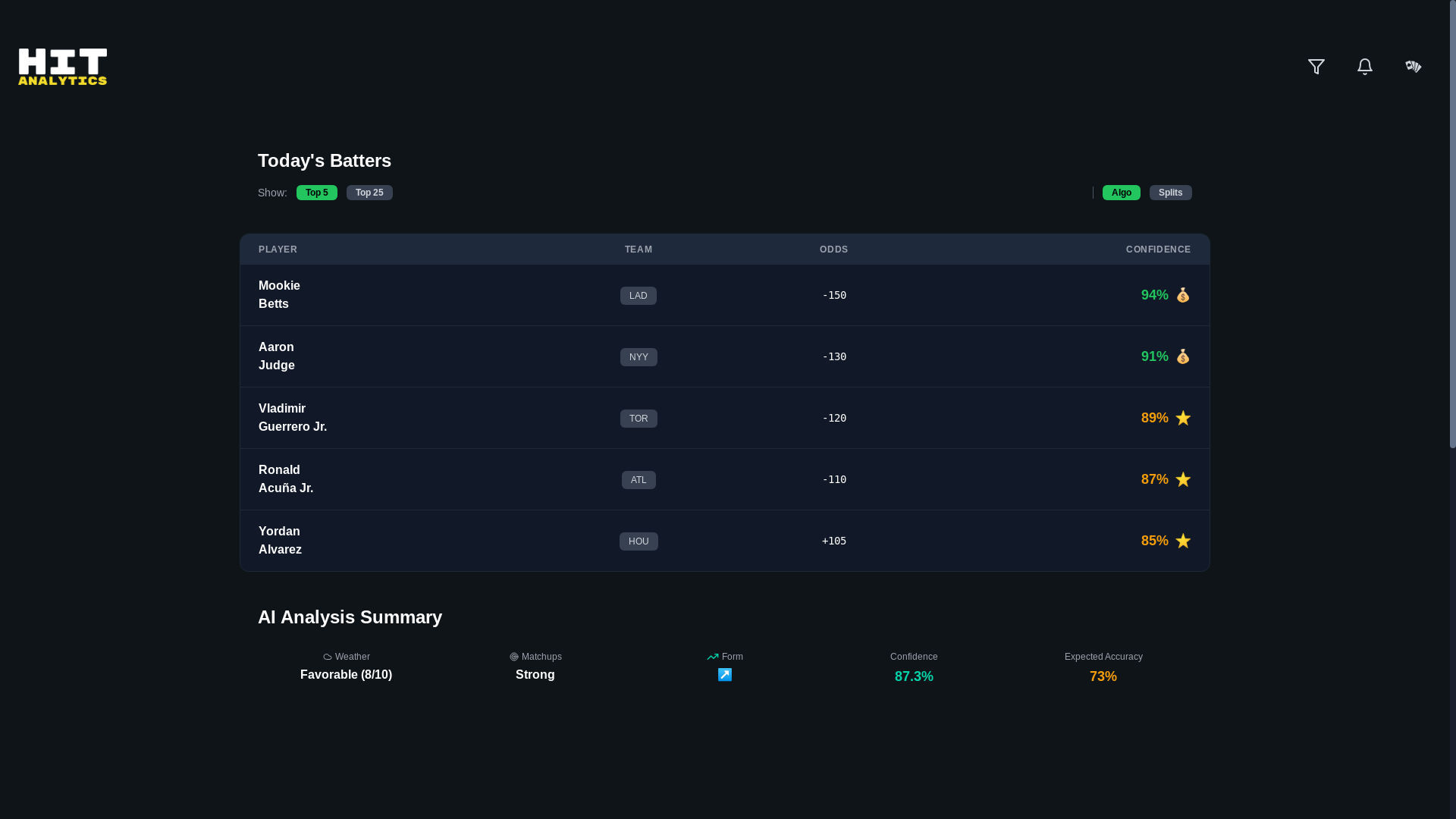Sort by CONFIDENCE column header
Image resolution: width=1456 pixels, height=819 pixels.
click(x=1159, y=249)
